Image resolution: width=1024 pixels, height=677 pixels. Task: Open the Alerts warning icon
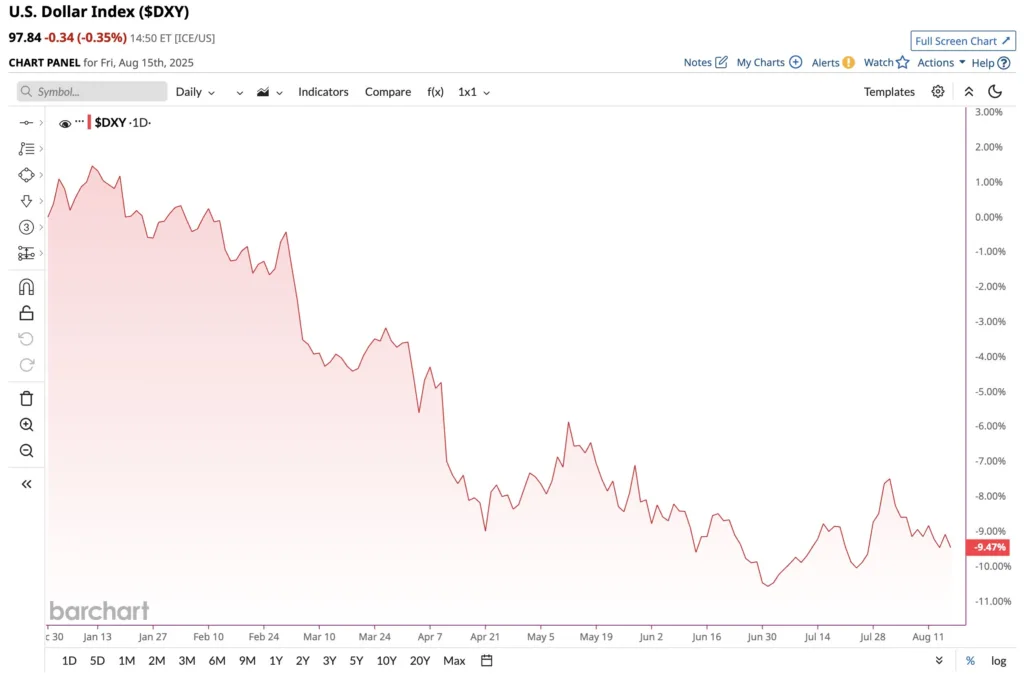point(848,63)
